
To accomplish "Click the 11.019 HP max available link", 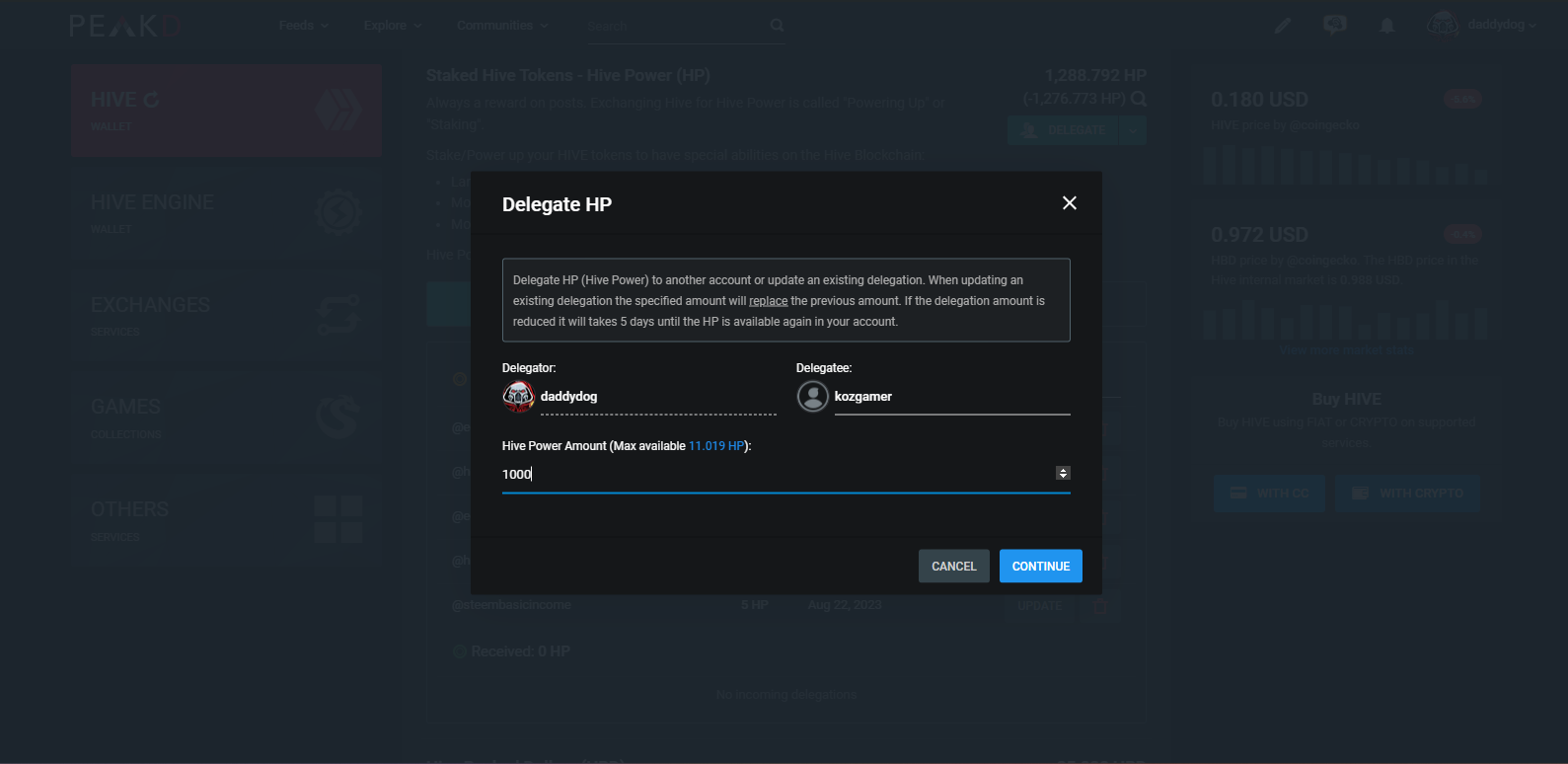I will pyautogui.click(x=716, y=446).
